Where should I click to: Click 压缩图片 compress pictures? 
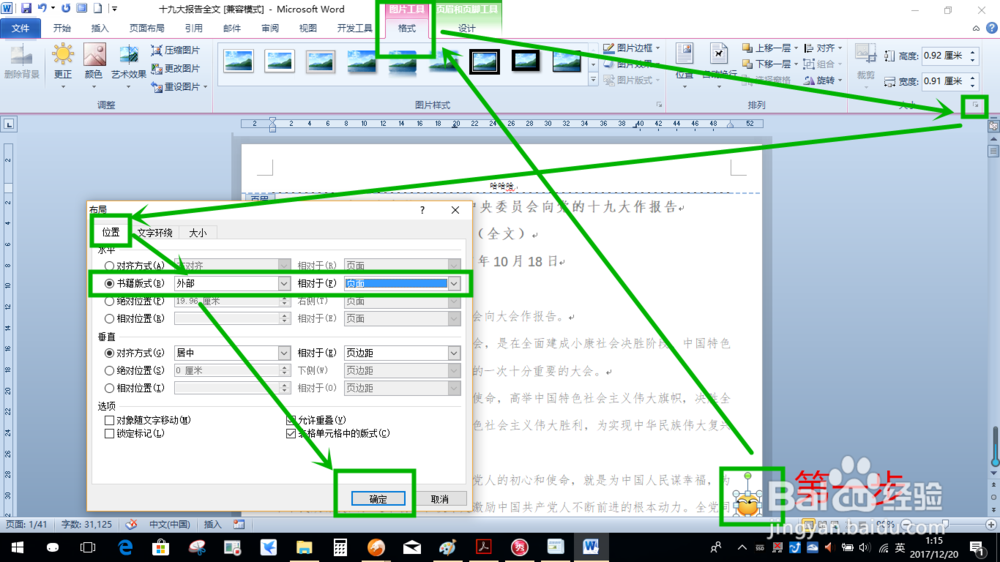coord(176,50)
